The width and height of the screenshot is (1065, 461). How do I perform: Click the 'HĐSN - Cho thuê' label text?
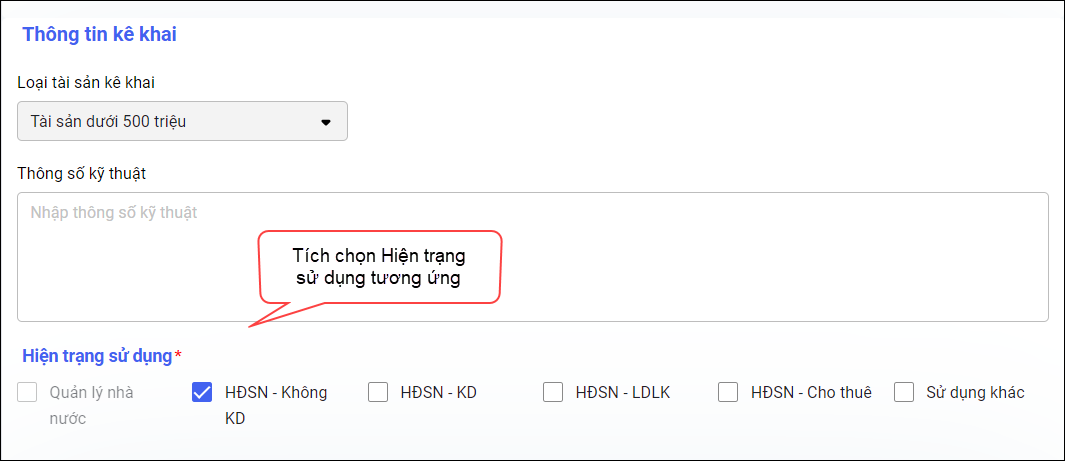pos(811,392)
